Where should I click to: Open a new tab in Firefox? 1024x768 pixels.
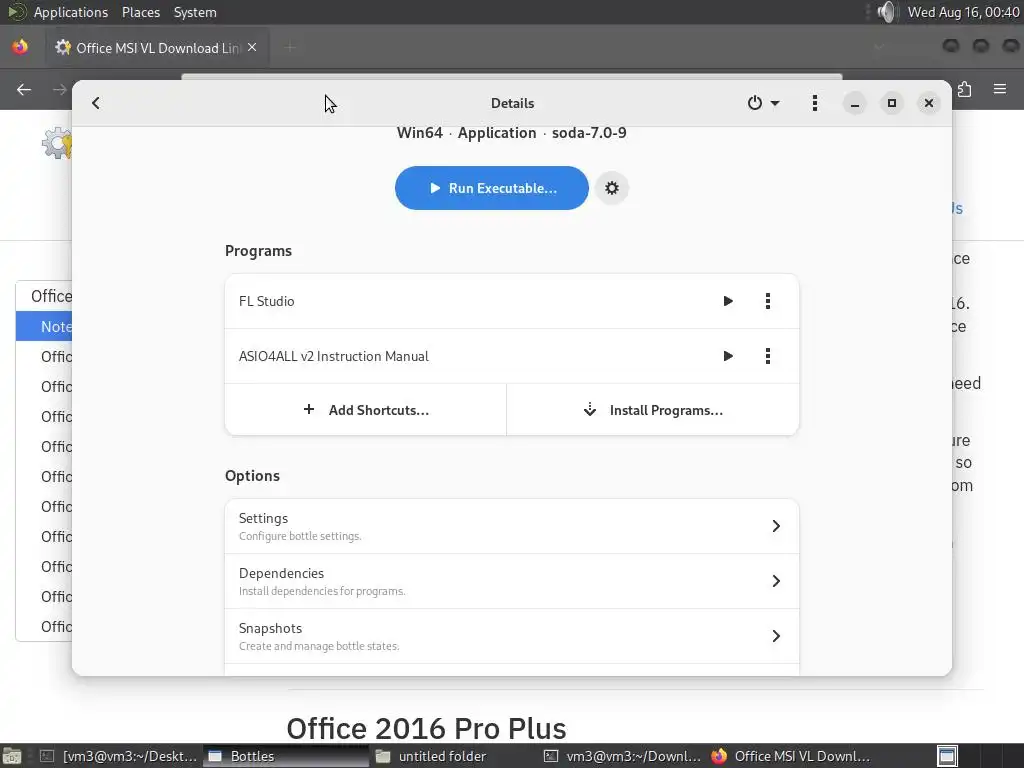point(290,48)
